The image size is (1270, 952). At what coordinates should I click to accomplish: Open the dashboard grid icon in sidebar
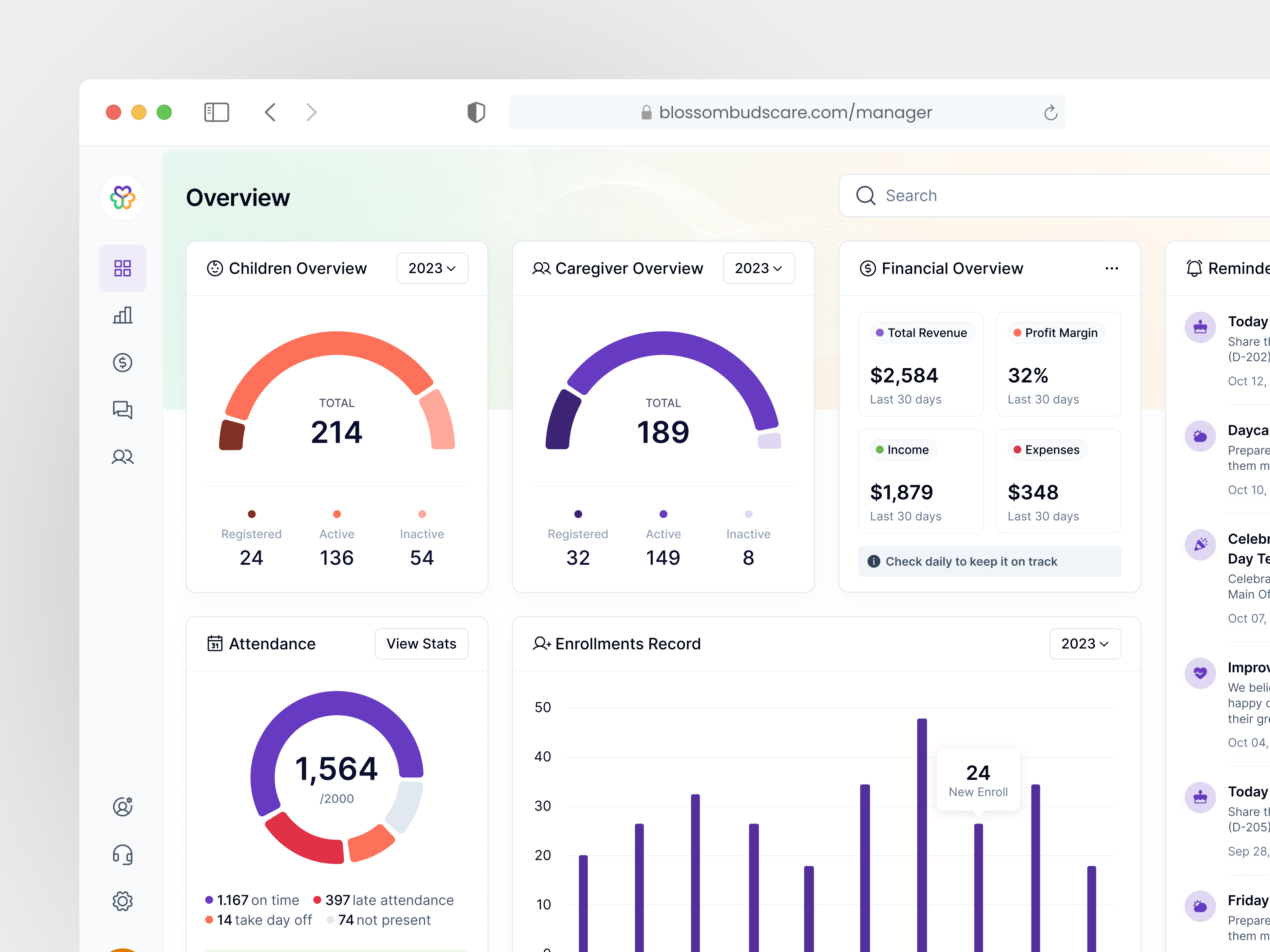(x=122, y=268)
